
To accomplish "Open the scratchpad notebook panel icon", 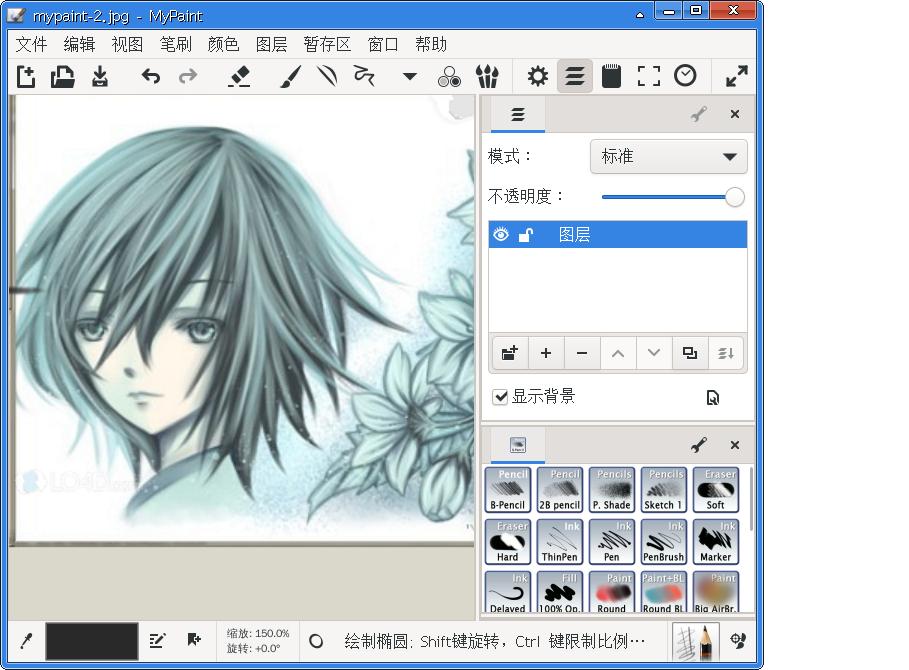I will click(x=612, y=76).
